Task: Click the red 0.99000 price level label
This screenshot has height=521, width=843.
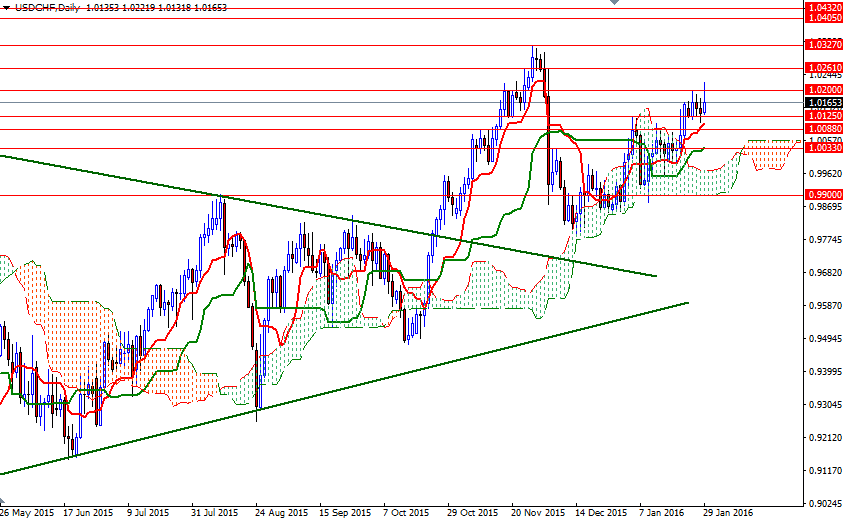Action: coord(824,195)
